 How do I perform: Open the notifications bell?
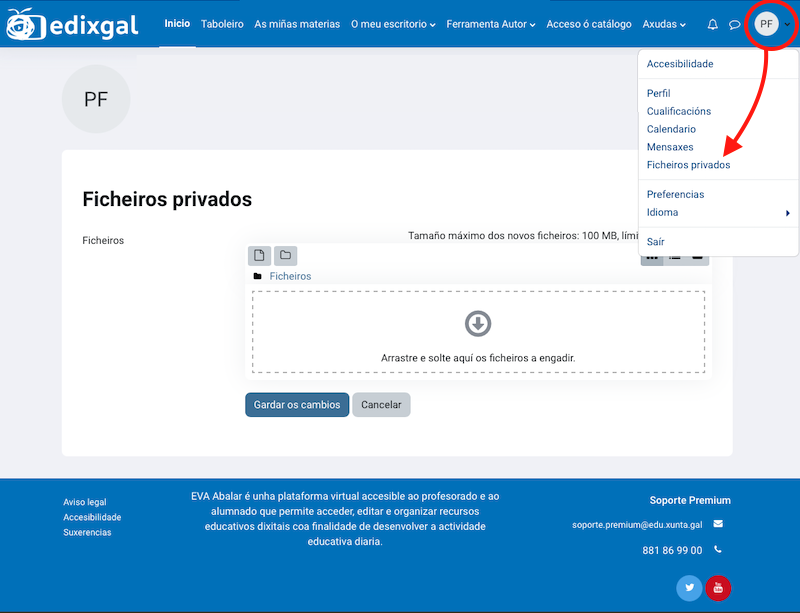click(713, 24)
